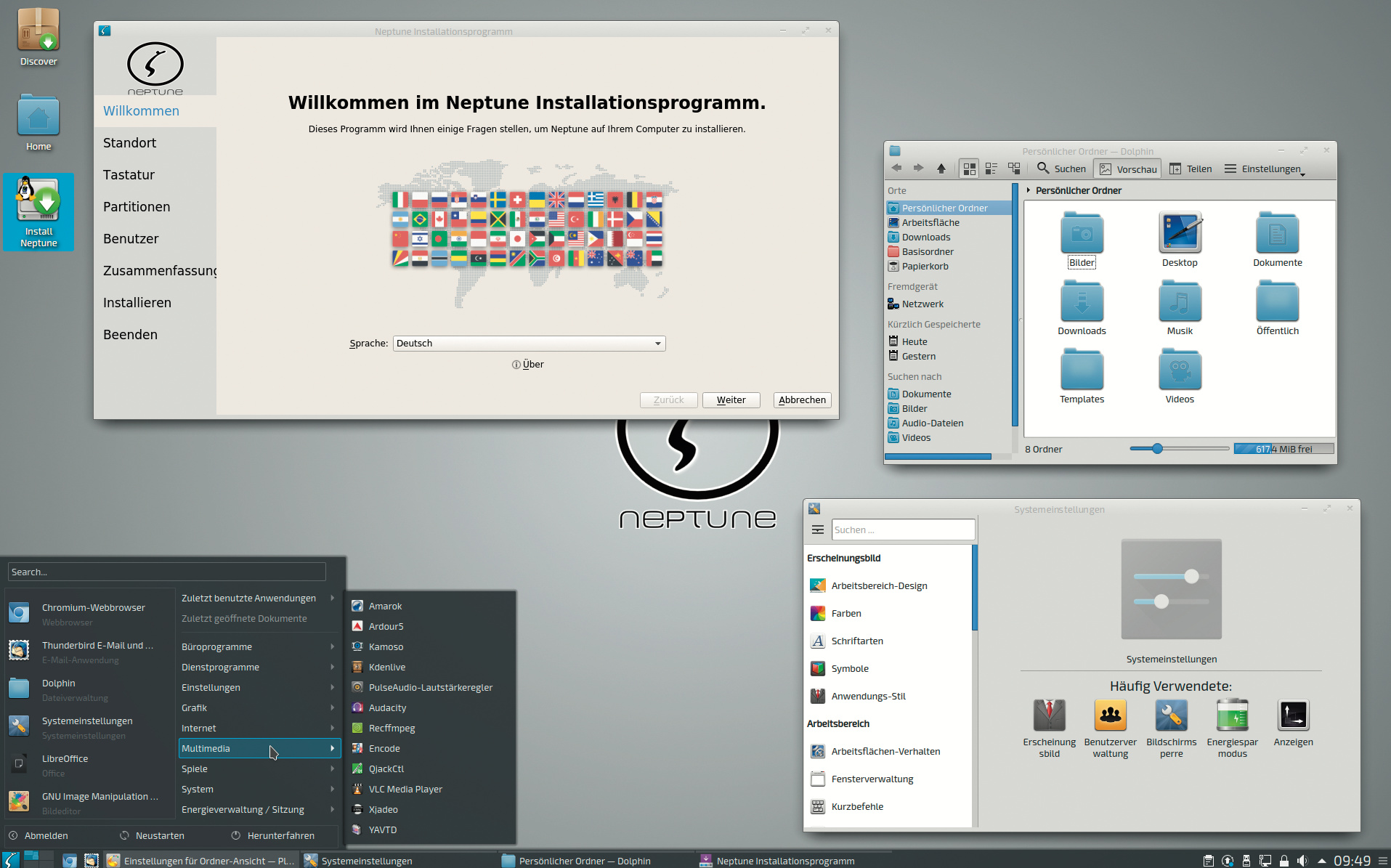Expand the Einstellungen dropdown in Dolphin
The image size is (1391, 868).
pos(1265,169)
